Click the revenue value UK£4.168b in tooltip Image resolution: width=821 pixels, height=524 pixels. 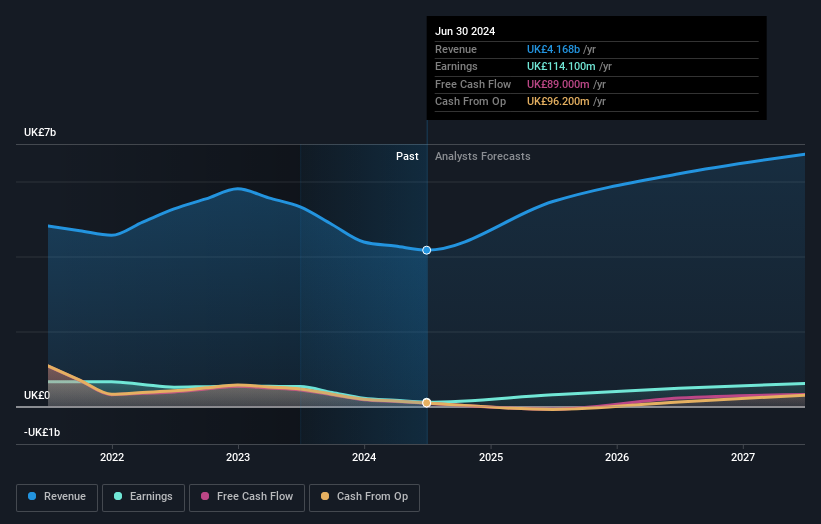[553, 49]
